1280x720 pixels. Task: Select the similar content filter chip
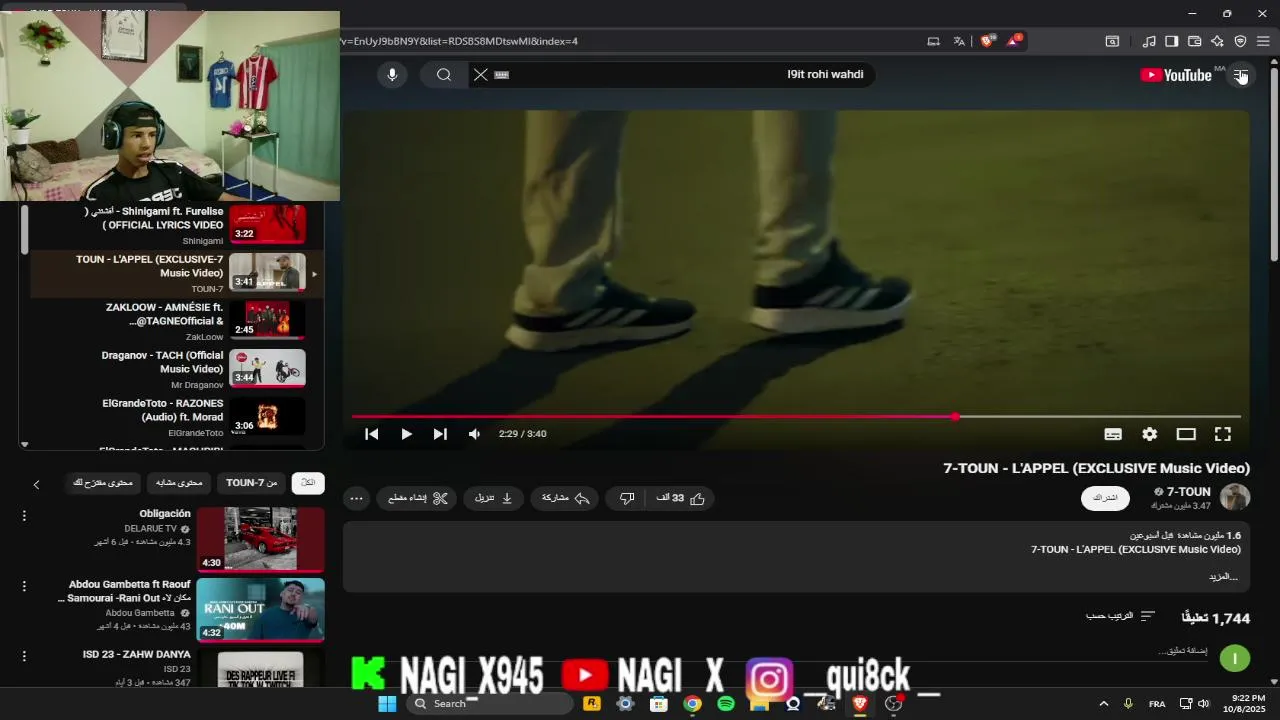point(179,483)
